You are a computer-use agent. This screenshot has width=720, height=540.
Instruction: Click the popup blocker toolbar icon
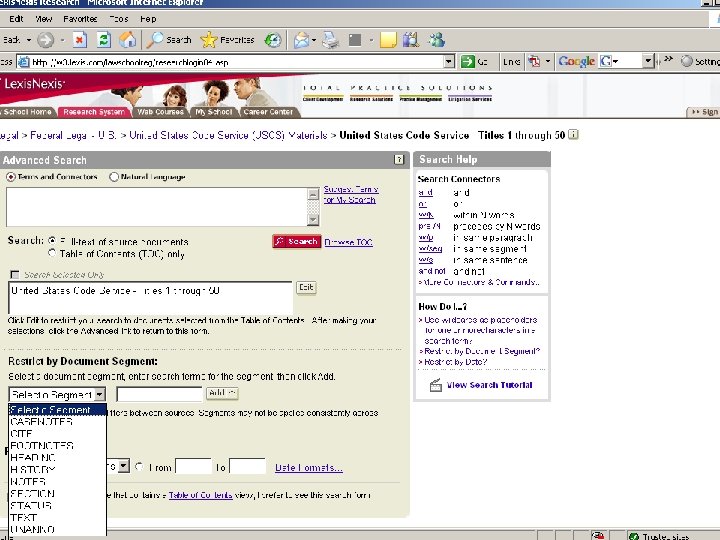(x=534, y=61)
